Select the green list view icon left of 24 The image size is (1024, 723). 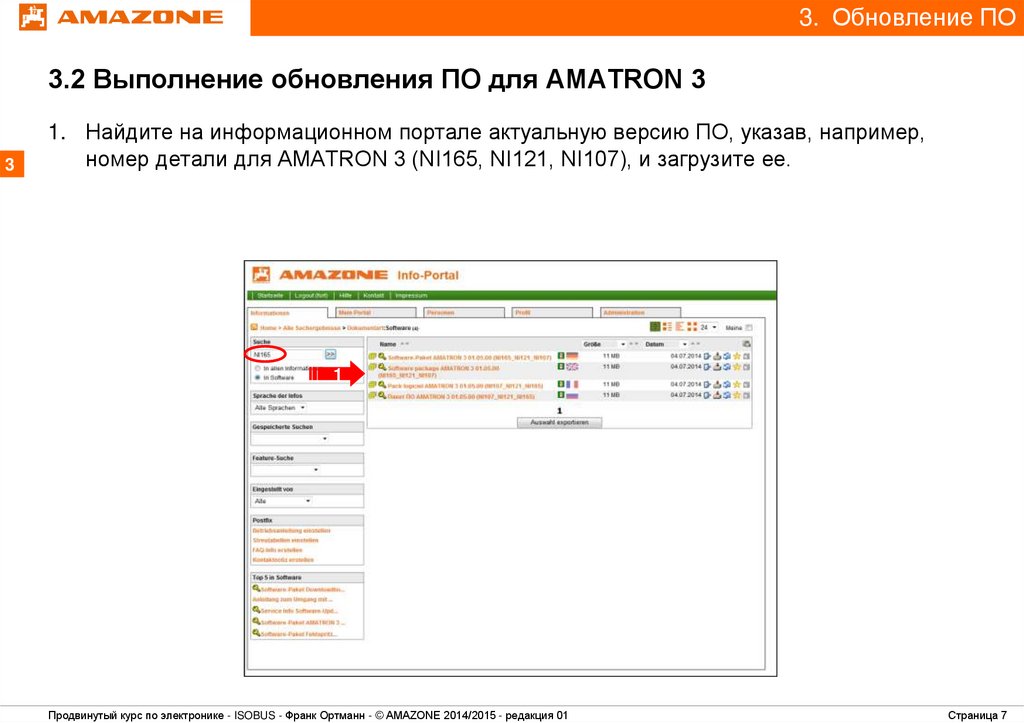[x=655, y=327]
